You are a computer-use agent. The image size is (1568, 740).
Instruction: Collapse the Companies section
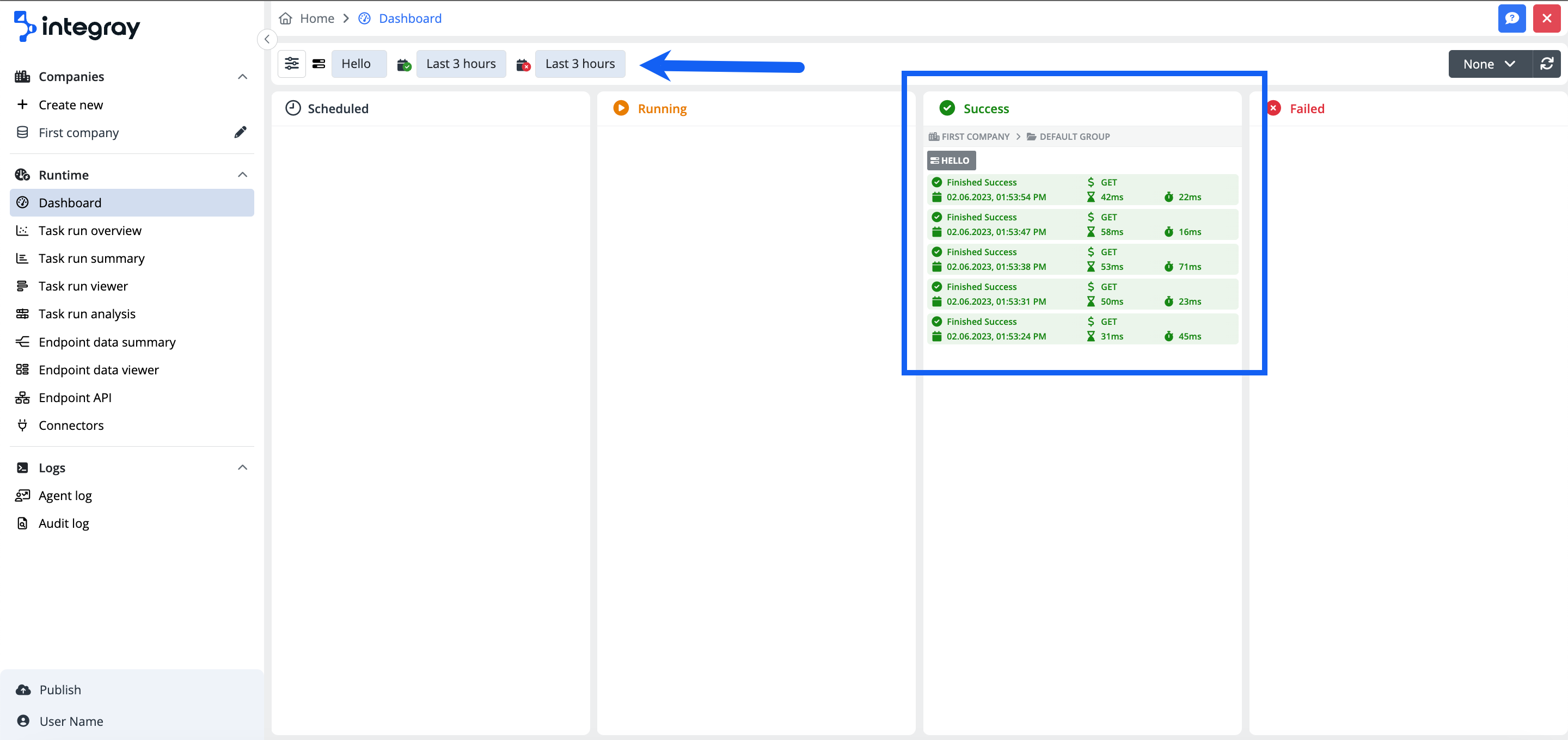[242, 77]
